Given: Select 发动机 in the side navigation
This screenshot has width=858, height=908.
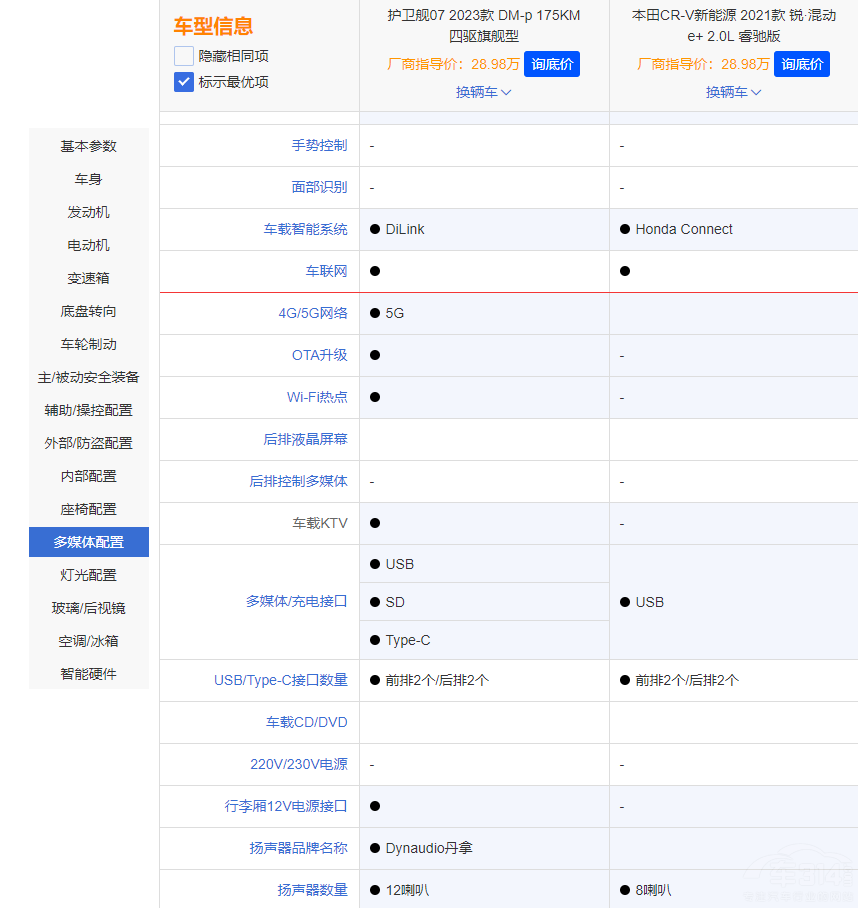Looking at the screenshot, I should pos(89,212).
